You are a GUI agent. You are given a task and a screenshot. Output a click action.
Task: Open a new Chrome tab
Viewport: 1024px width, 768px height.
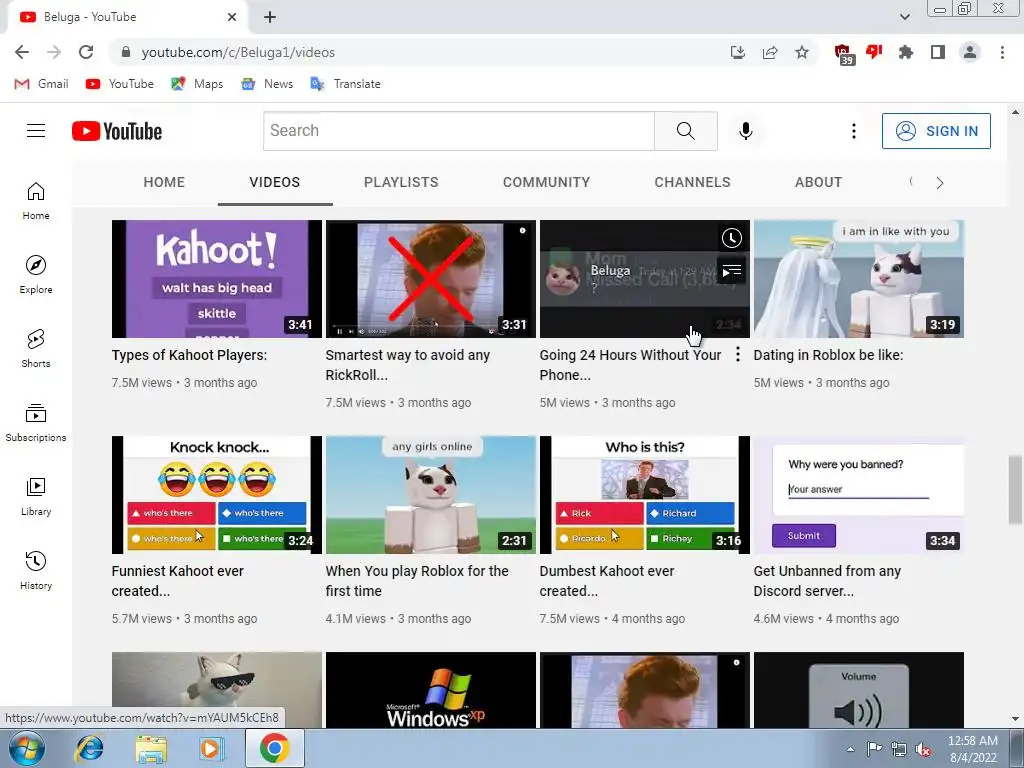(x=270, y=17)
